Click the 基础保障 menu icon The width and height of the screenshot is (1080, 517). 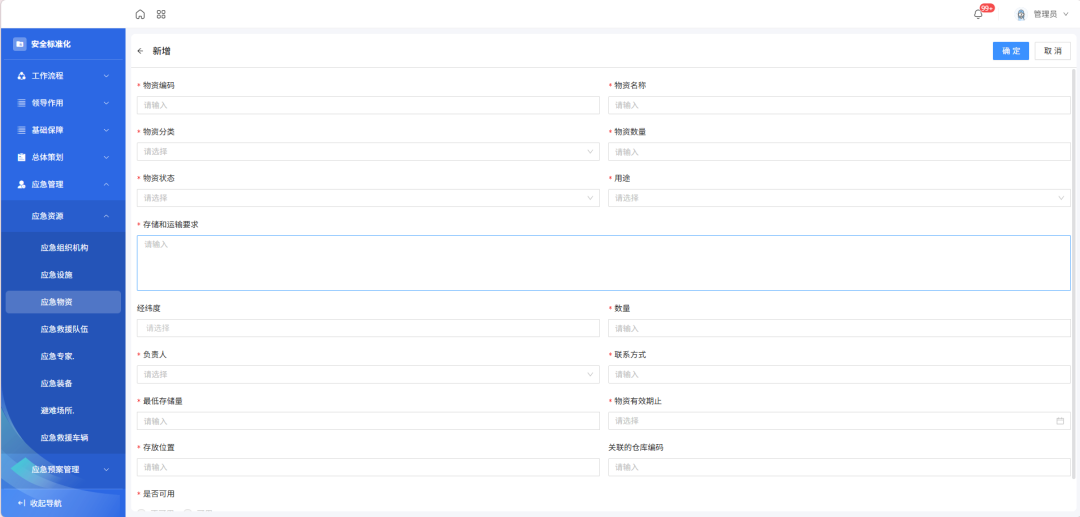[x=21, y=130]
